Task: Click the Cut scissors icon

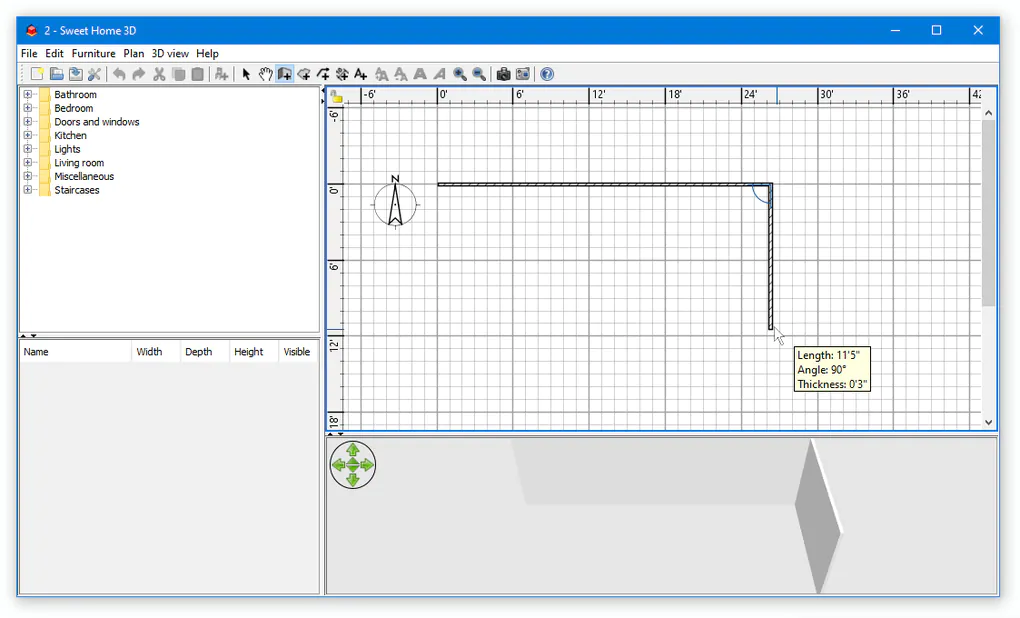Action: [159, 74]
